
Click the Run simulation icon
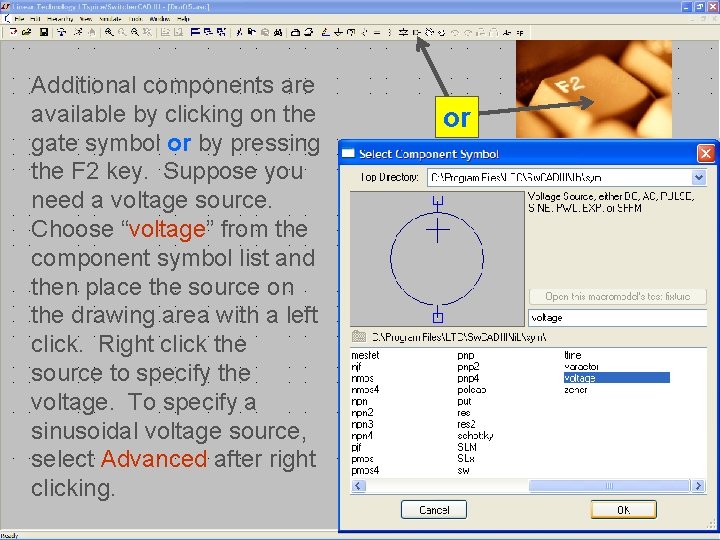coord(79,32)
